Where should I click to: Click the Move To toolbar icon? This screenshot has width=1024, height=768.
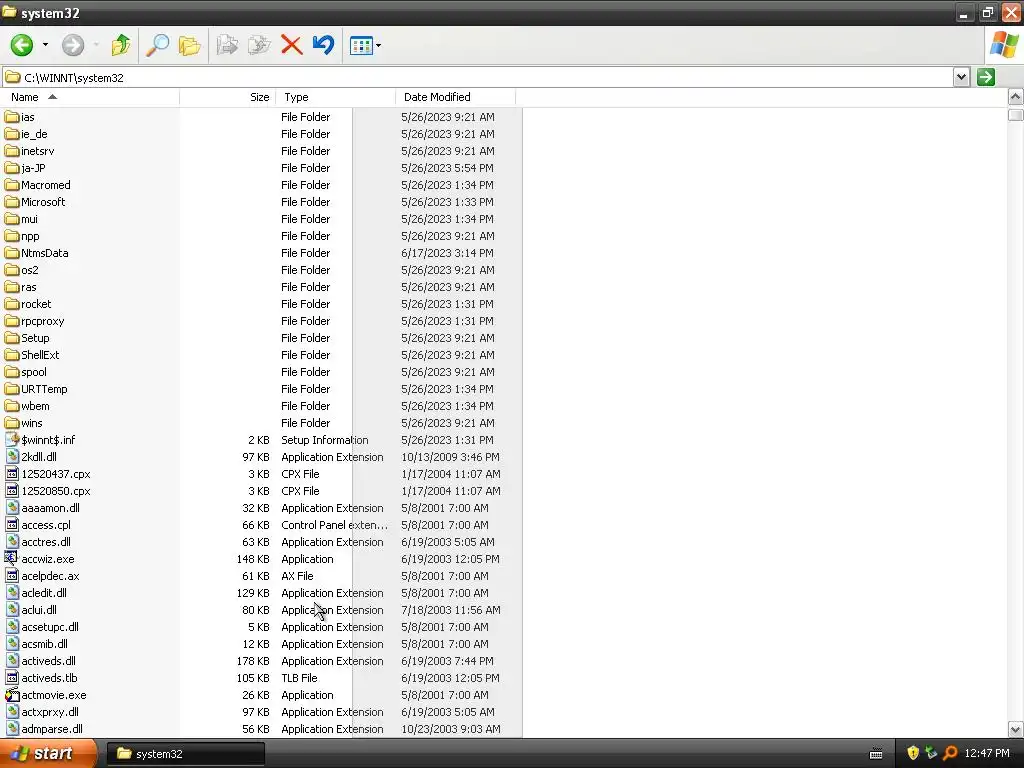[227, 45]
